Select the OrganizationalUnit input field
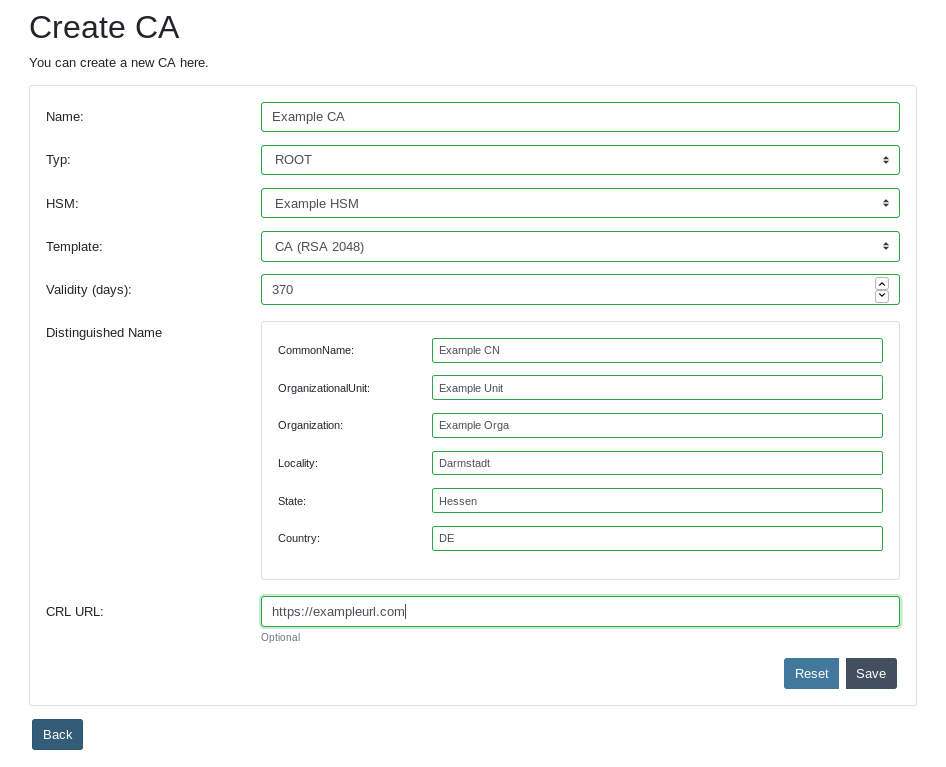Image resolution: width=946 pixels, height=767 pixels. tap(657, 388)
